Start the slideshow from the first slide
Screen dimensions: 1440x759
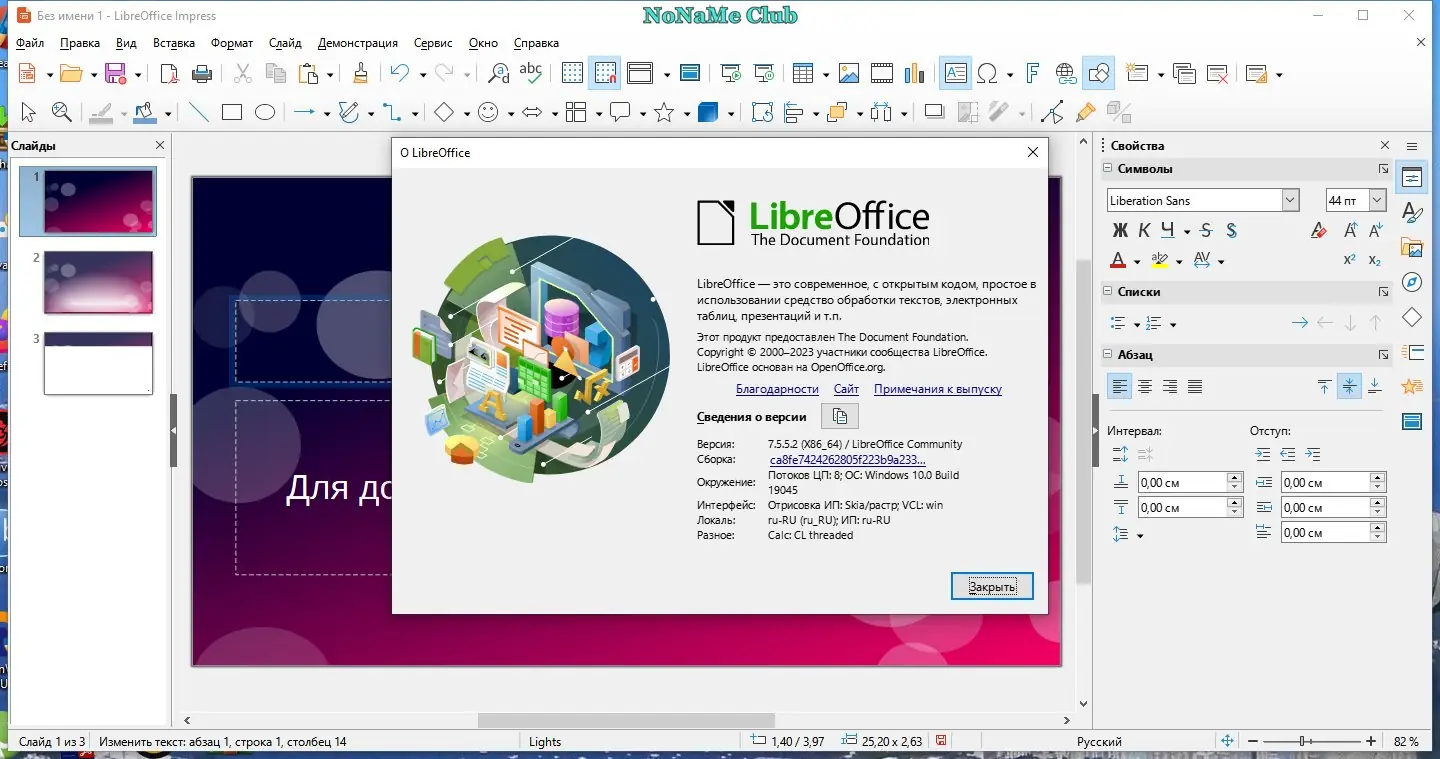(732, 73)
